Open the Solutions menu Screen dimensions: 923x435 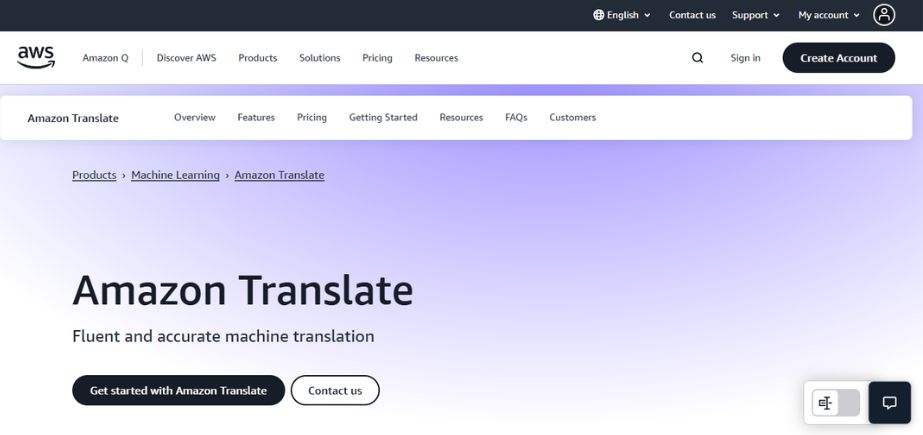coord(320,58)
